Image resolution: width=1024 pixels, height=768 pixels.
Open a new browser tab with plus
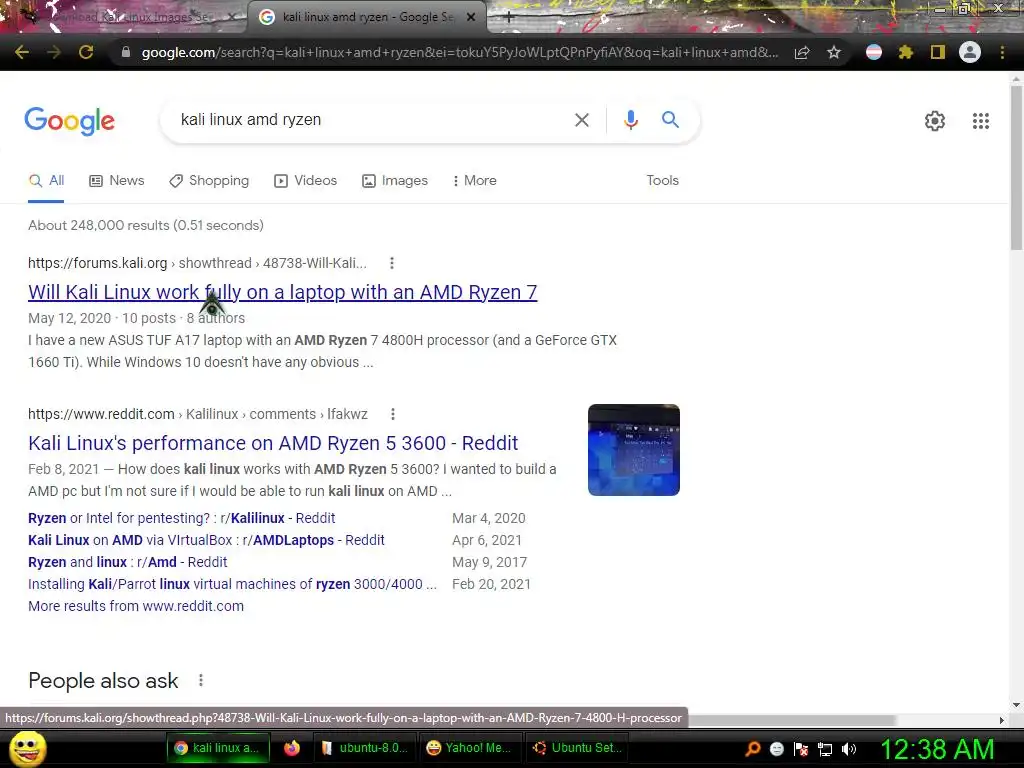pyautogui.click(x=509, y=18)
